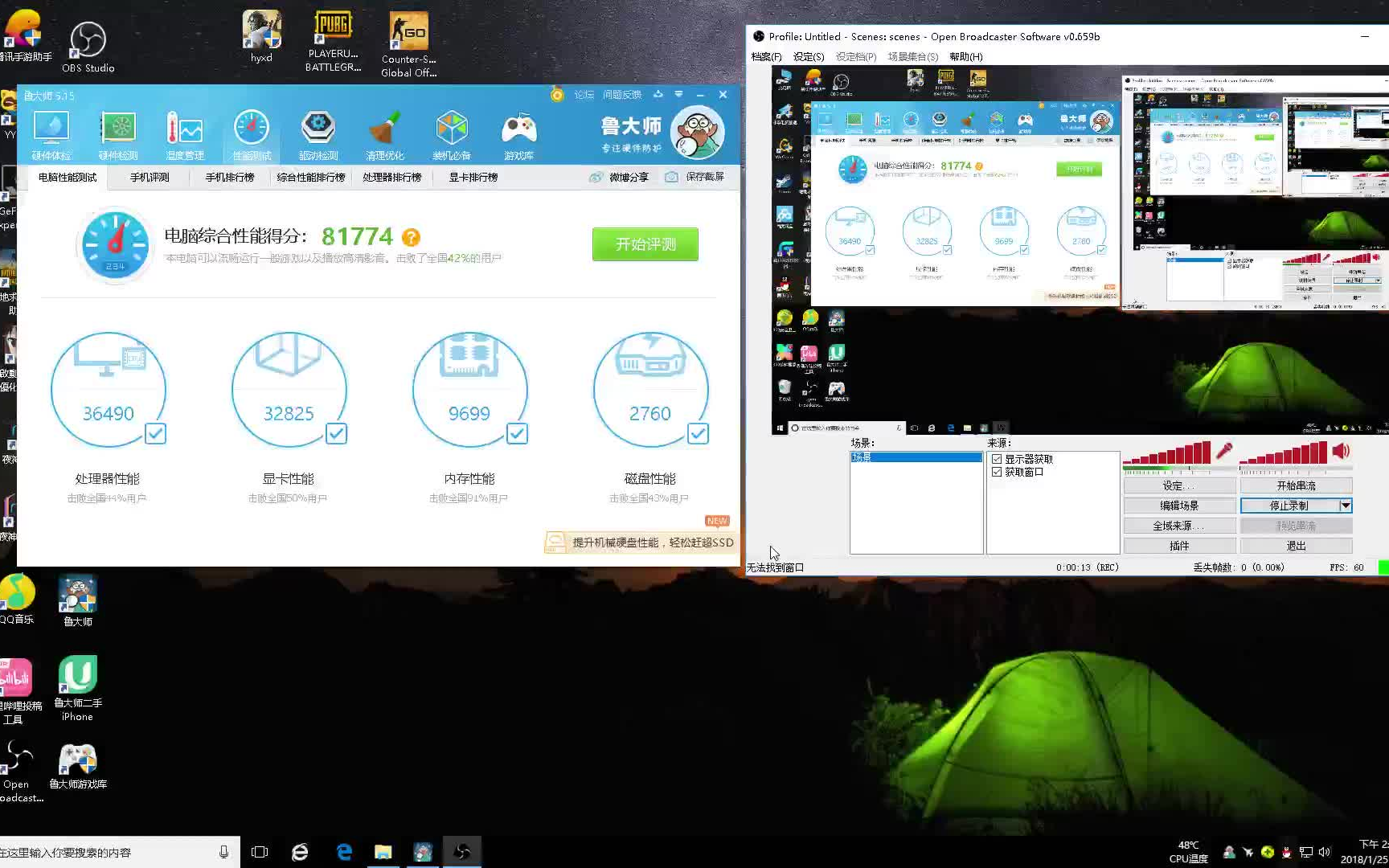Open Ludashi main menu dropdown in title bar
This screenshot has height=868, width=1389.
(x=679, y=95)
